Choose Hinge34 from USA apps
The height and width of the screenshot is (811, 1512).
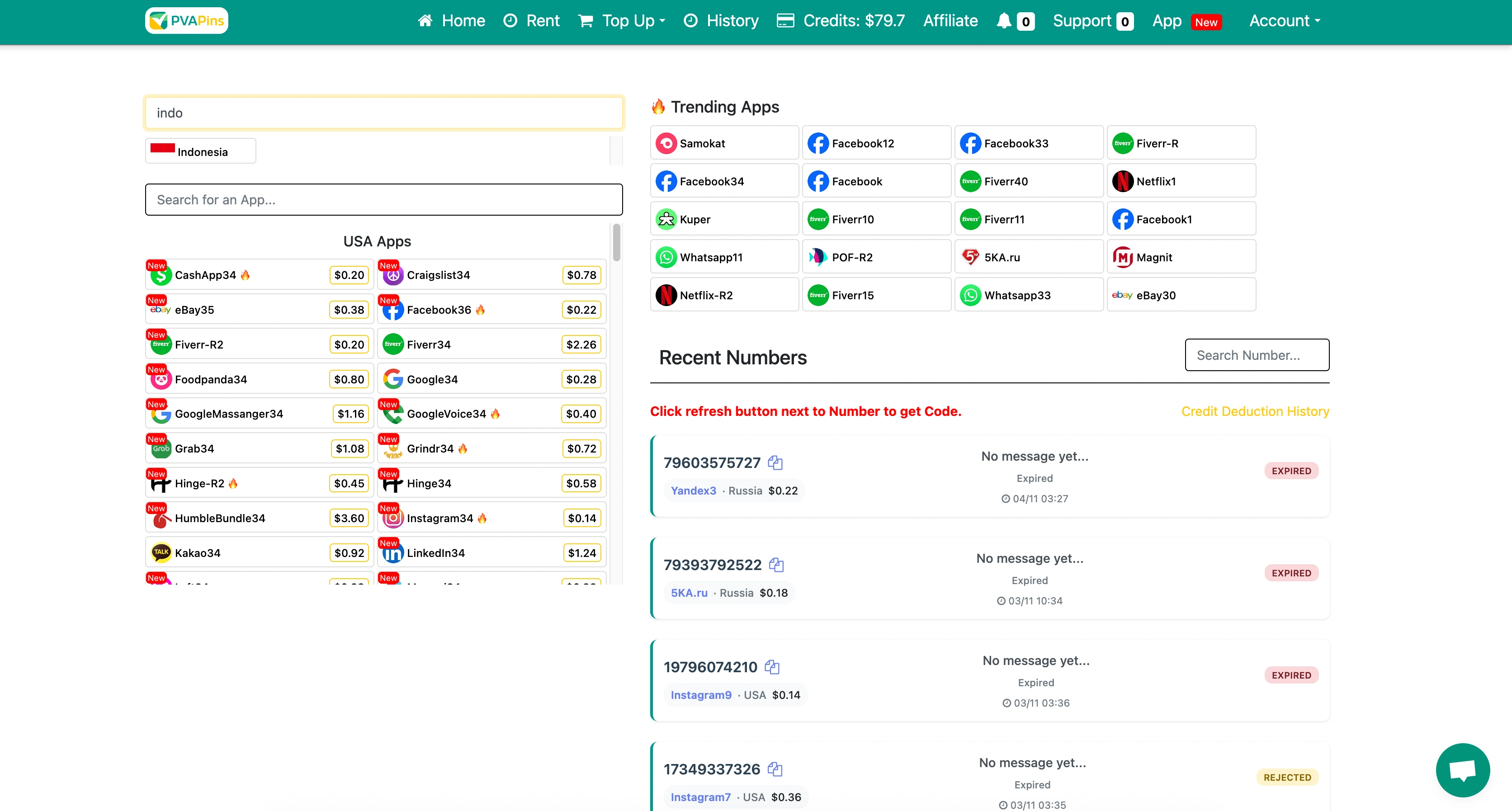[492, 483]
